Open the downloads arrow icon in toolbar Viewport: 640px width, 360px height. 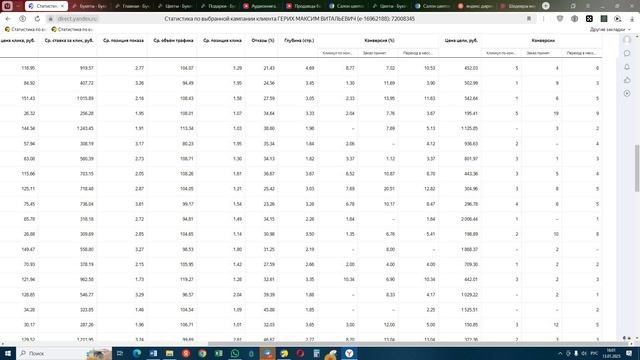pos(632,19)
